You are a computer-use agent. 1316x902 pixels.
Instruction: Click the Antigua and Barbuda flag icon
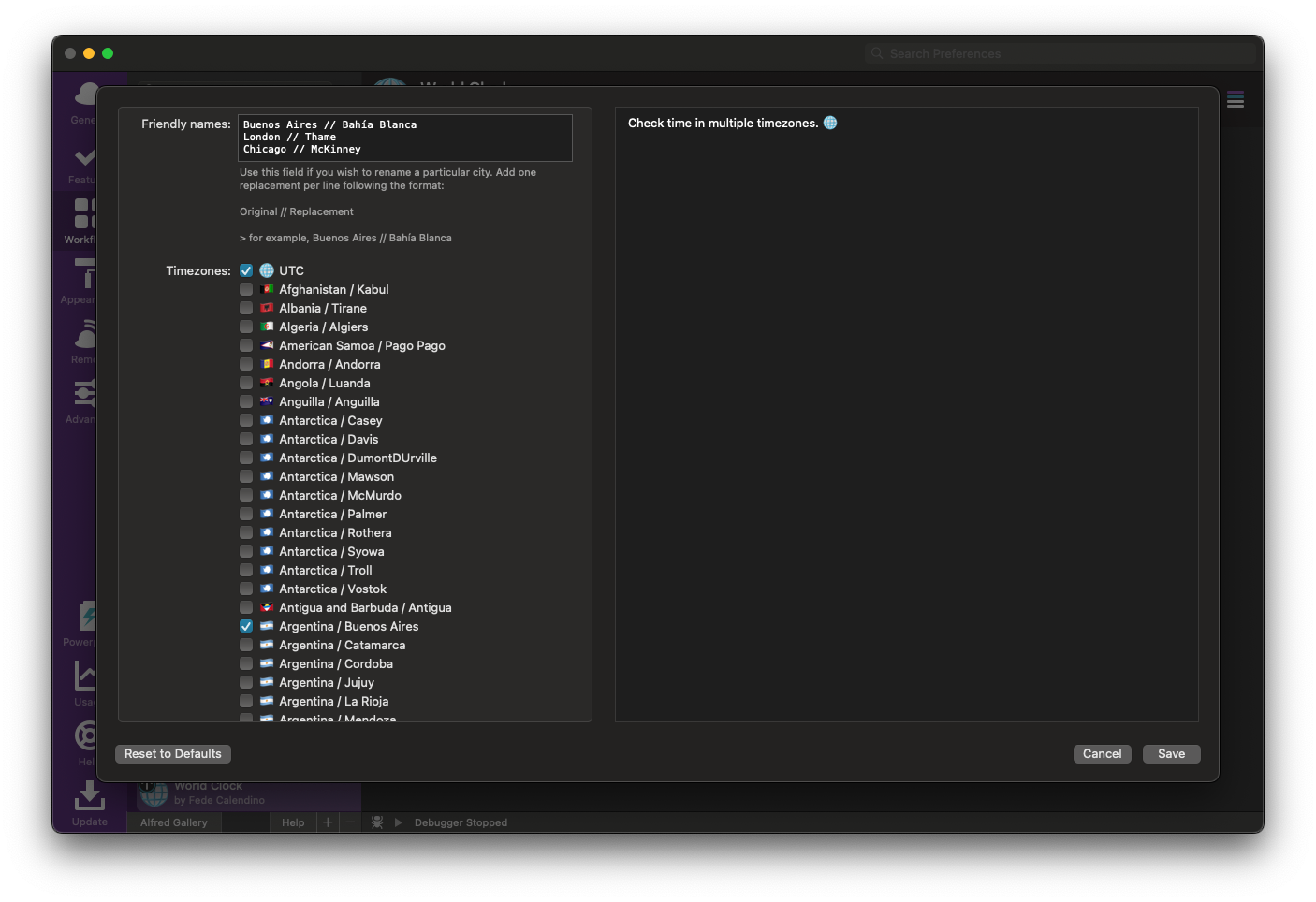[x=267, y=607]
